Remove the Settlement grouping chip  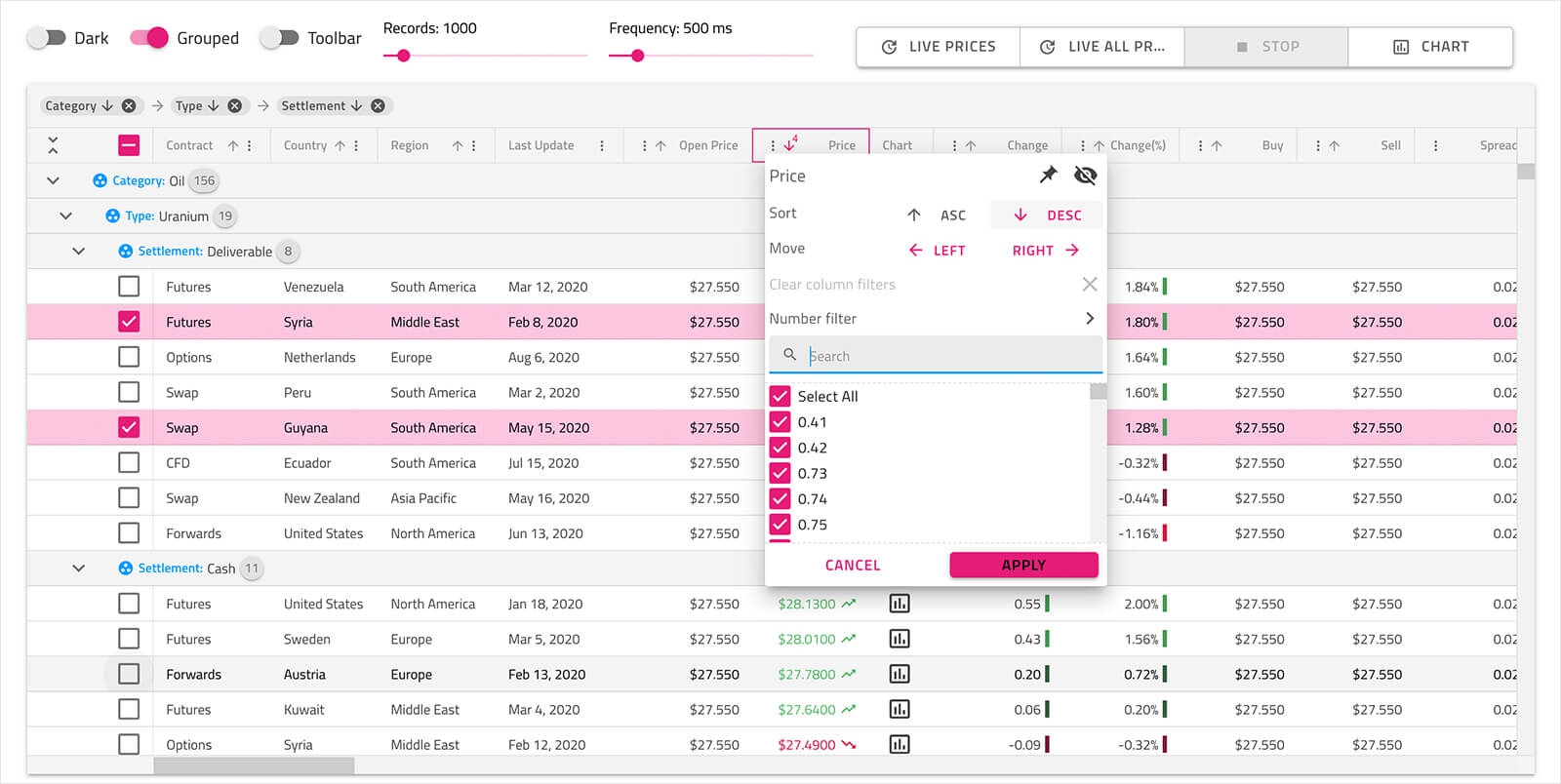coord(378,105)
